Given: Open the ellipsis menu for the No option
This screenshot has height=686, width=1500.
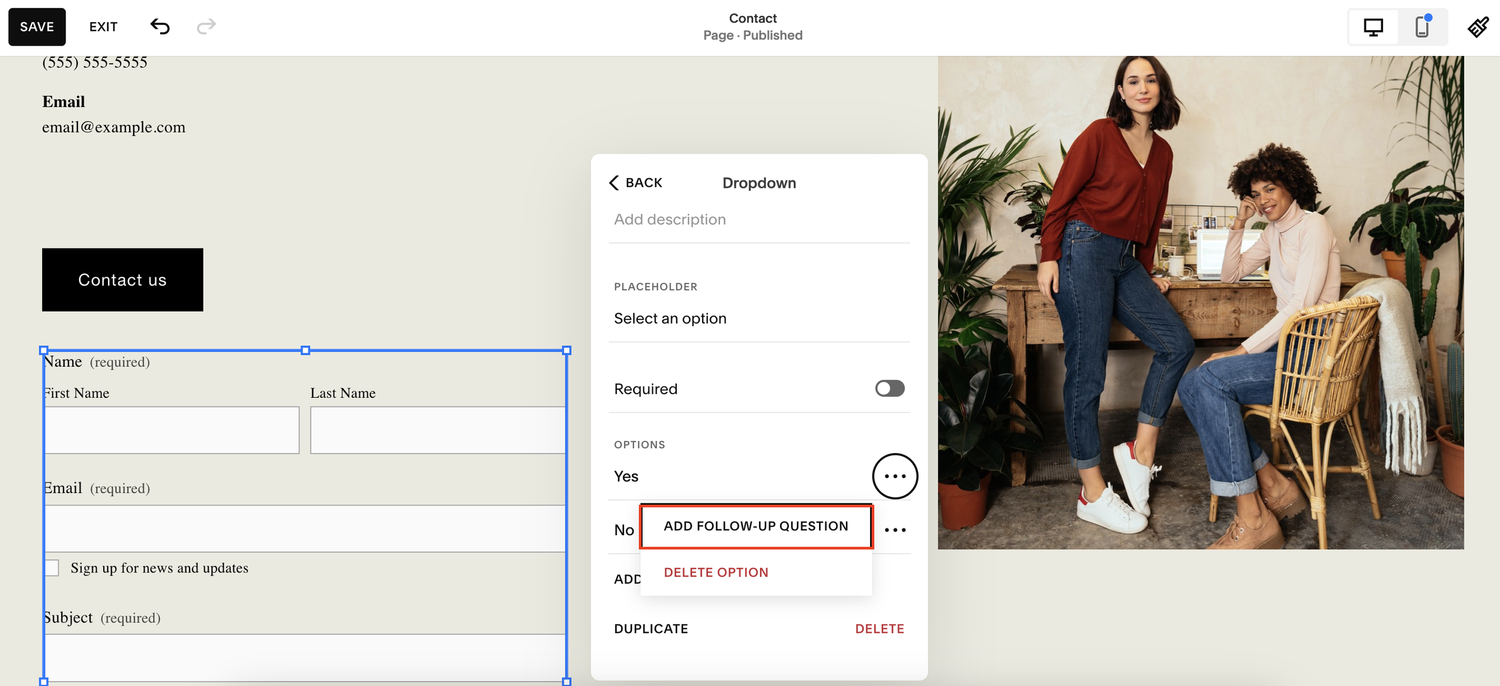Looking at the screenshot, I should [x=895, y=529].
